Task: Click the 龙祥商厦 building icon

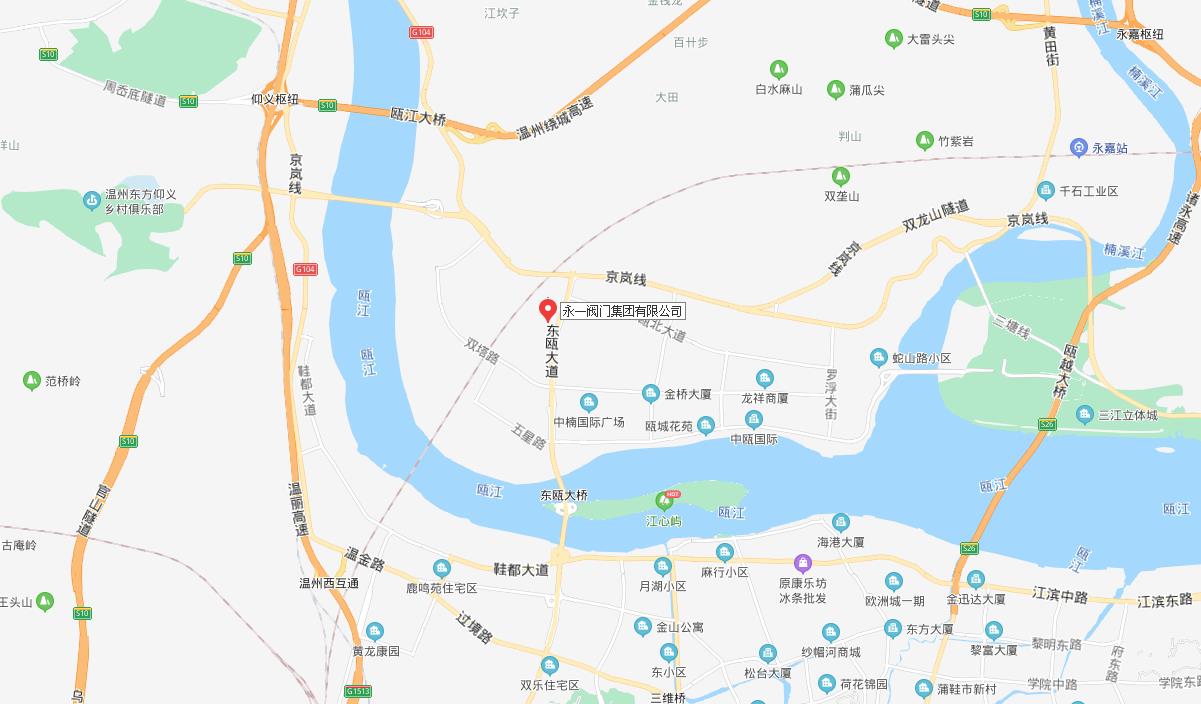Action: coord(765,378)
